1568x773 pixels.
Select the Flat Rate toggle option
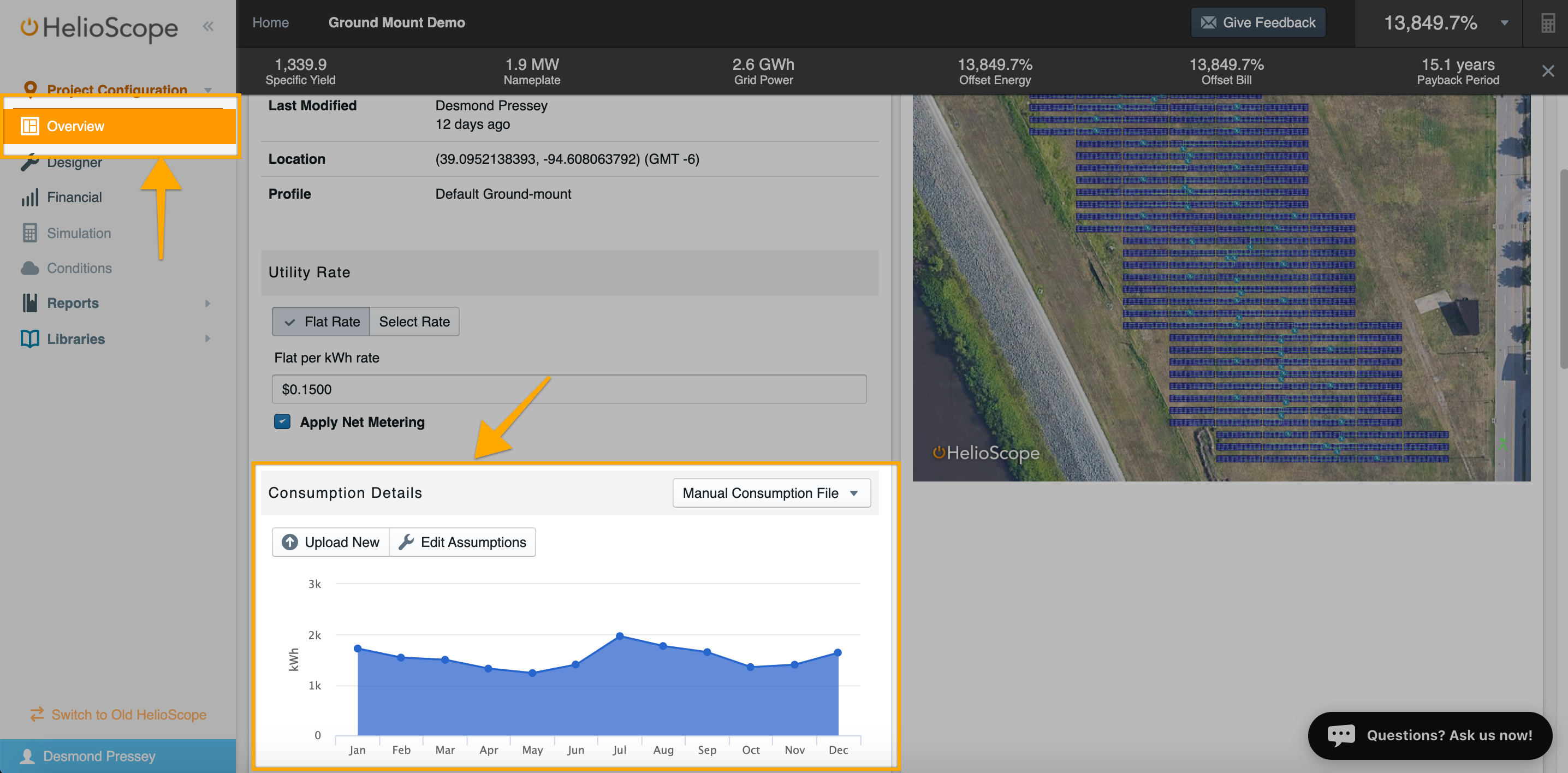tap(322, 322)
